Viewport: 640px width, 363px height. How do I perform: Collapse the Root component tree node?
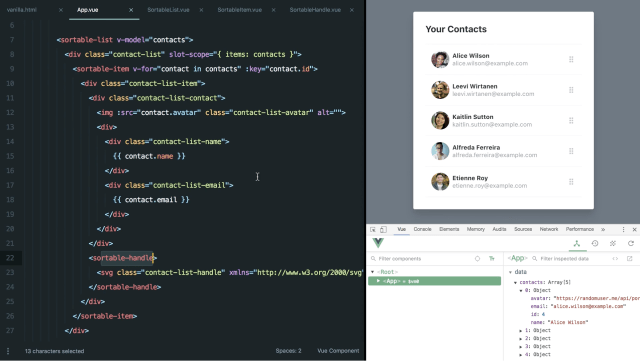[x=372, y=272]
